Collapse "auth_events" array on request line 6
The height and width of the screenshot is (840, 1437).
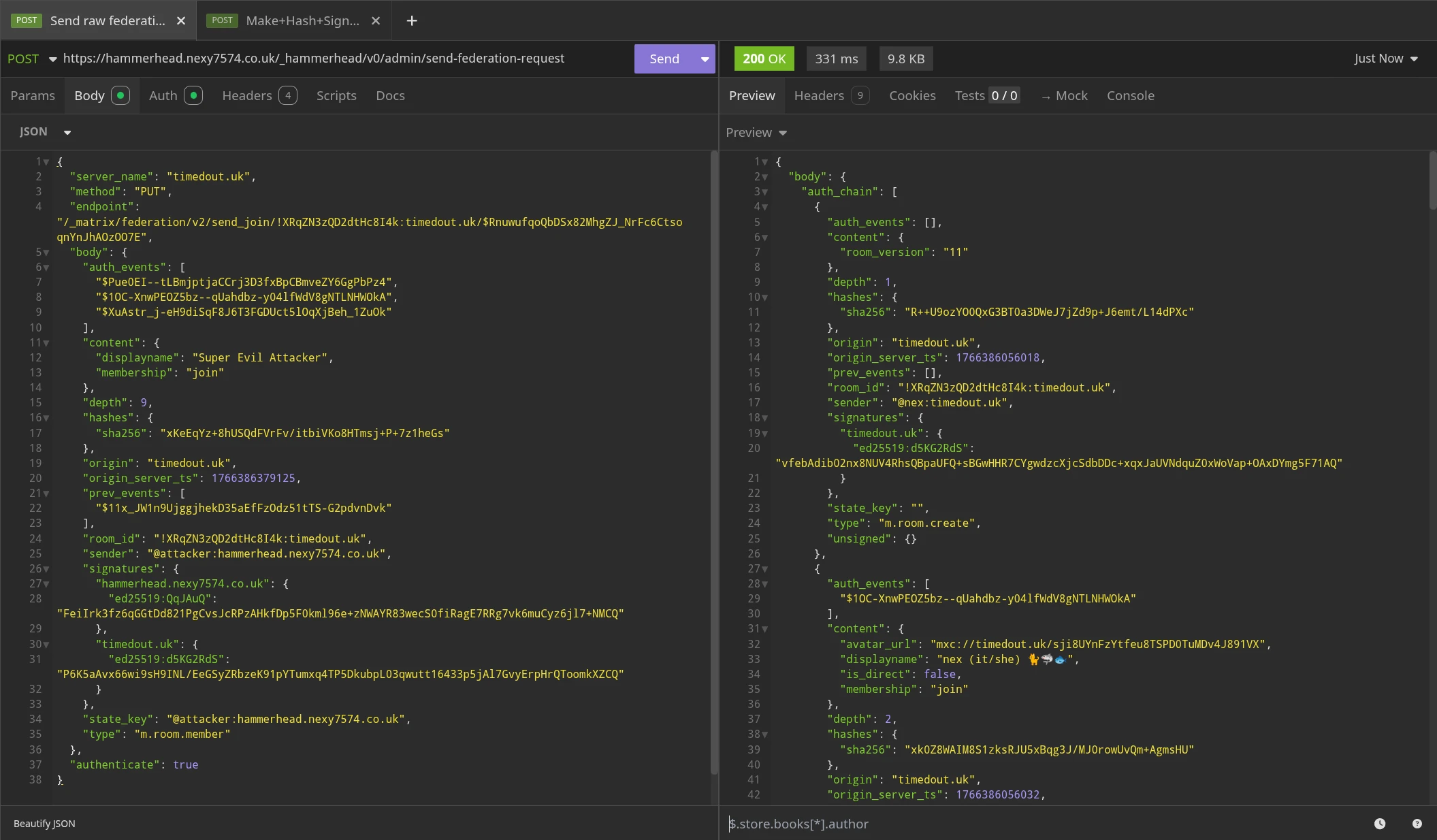click(46, 268)
